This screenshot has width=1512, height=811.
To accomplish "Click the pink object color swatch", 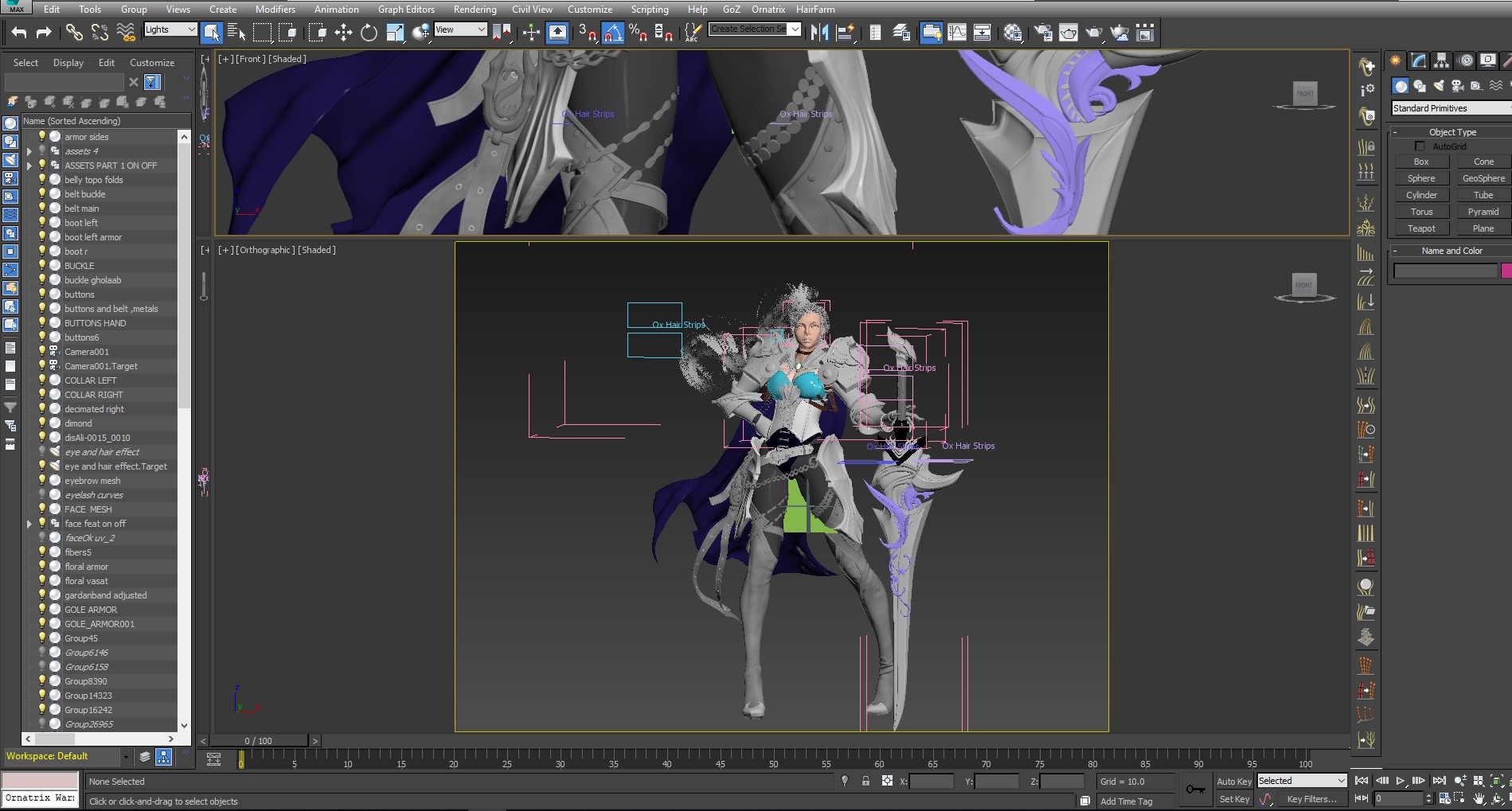I will coord(1506,271).
